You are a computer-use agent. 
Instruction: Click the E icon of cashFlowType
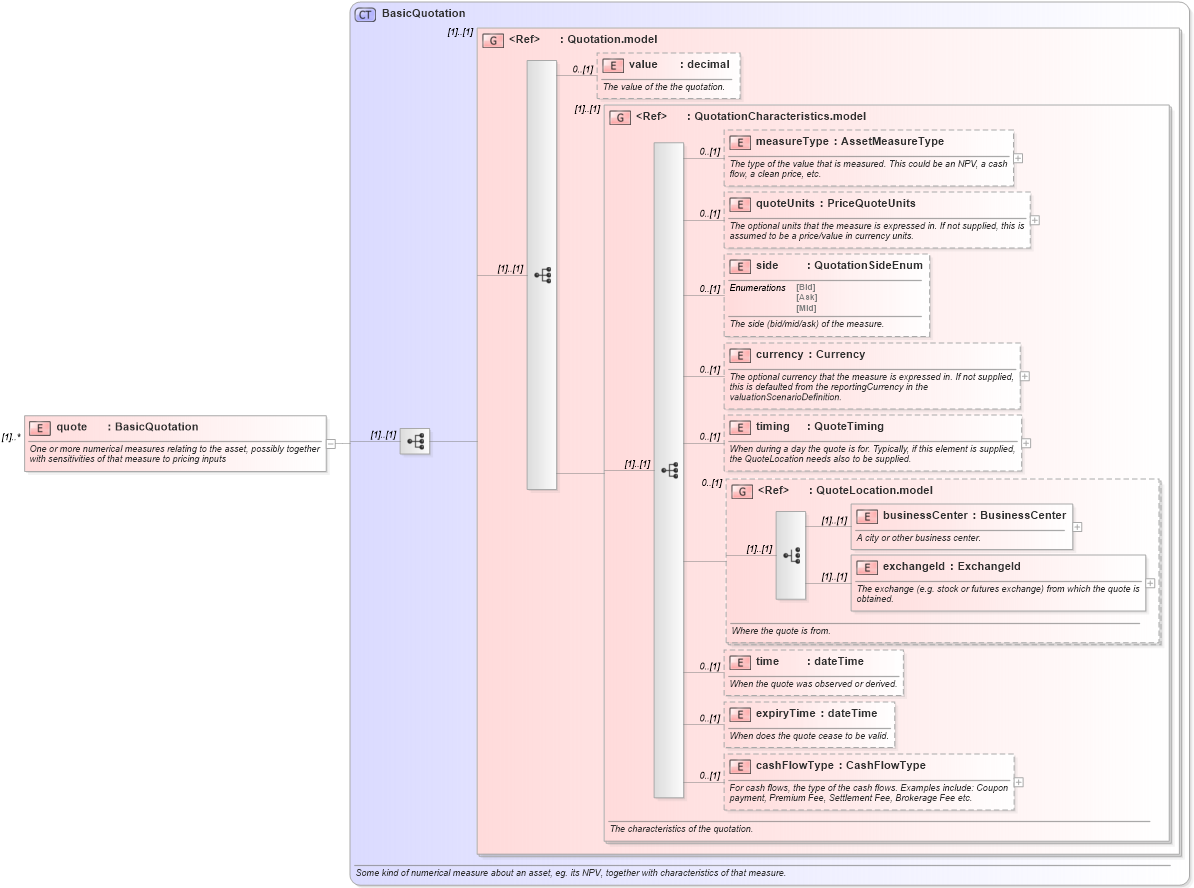[x=739, y=766]
